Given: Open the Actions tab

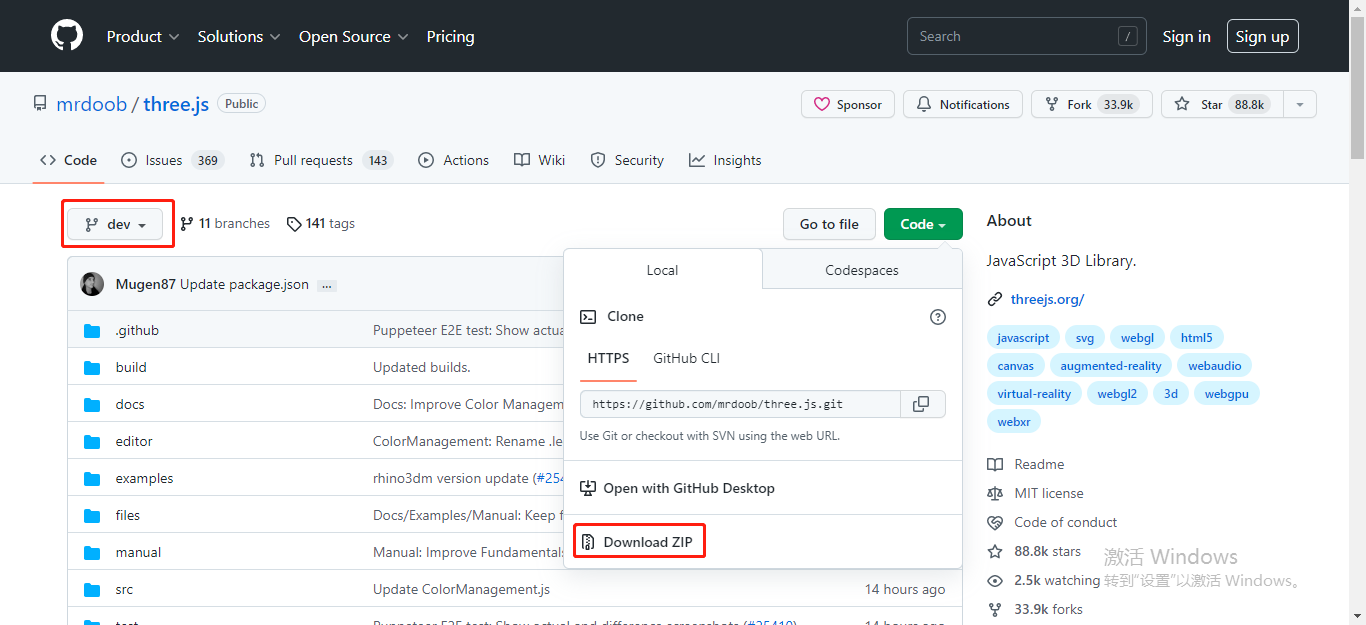Looking at the screenshot, I should point(453,160).
